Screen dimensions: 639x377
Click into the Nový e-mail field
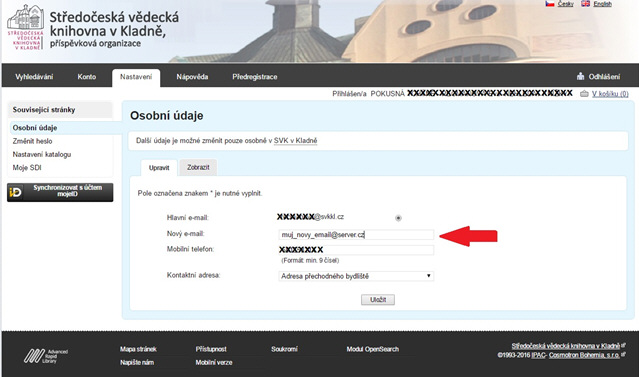tap(356, 234)
